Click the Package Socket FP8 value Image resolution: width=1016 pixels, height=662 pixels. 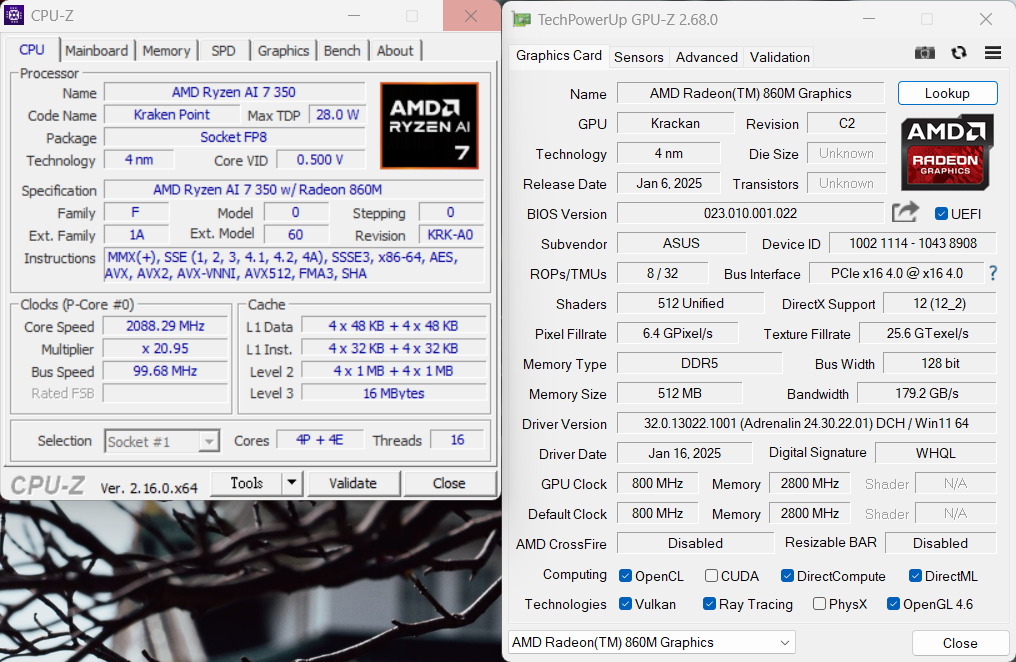click(234, 137)
